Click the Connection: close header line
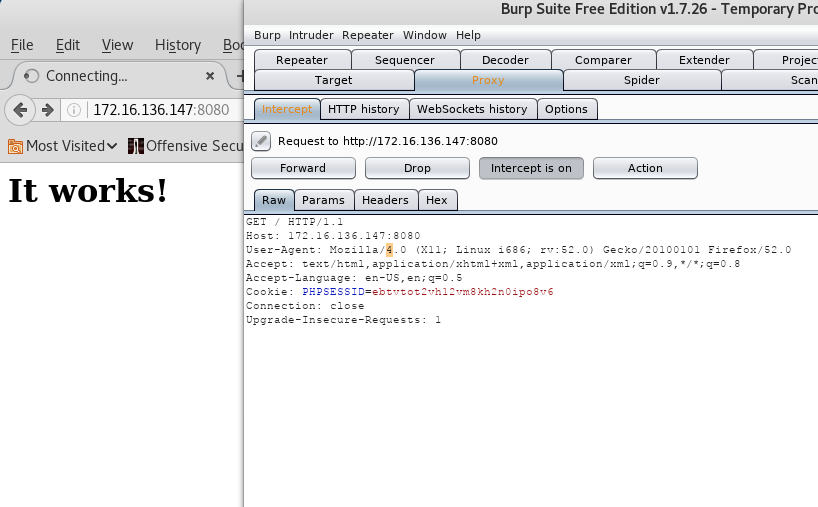The height and width of the screenshot is (507, 818). click(x=305, y=306)
